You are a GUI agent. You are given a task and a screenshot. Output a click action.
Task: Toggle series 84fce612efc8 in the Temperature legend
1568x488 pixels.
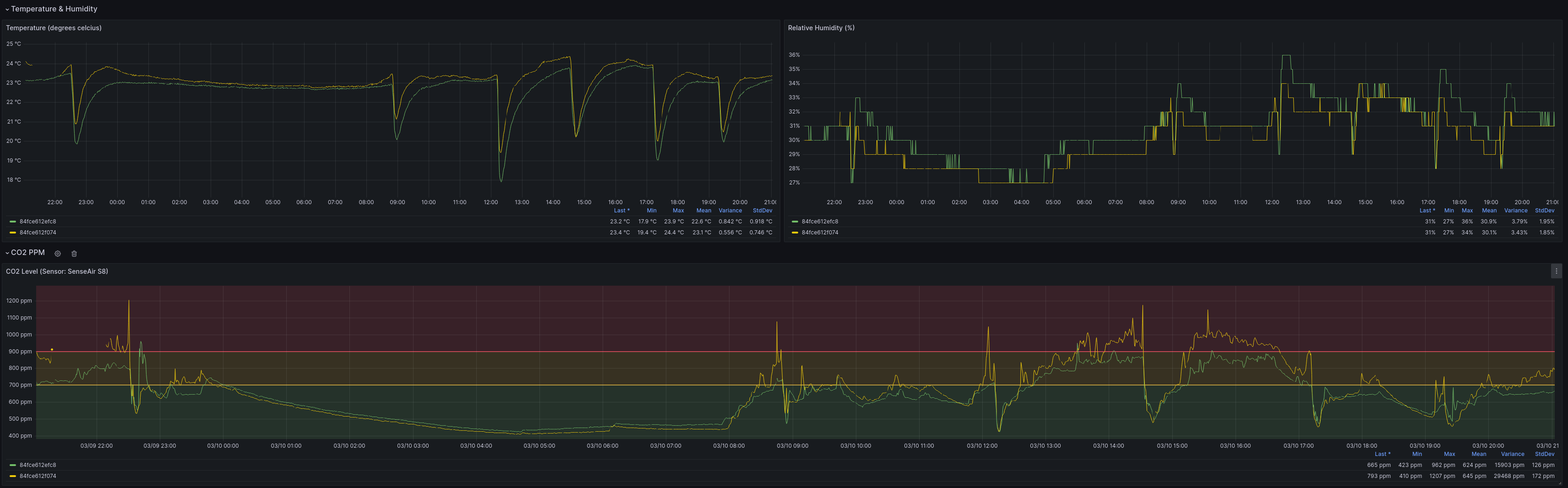point(38,222)
